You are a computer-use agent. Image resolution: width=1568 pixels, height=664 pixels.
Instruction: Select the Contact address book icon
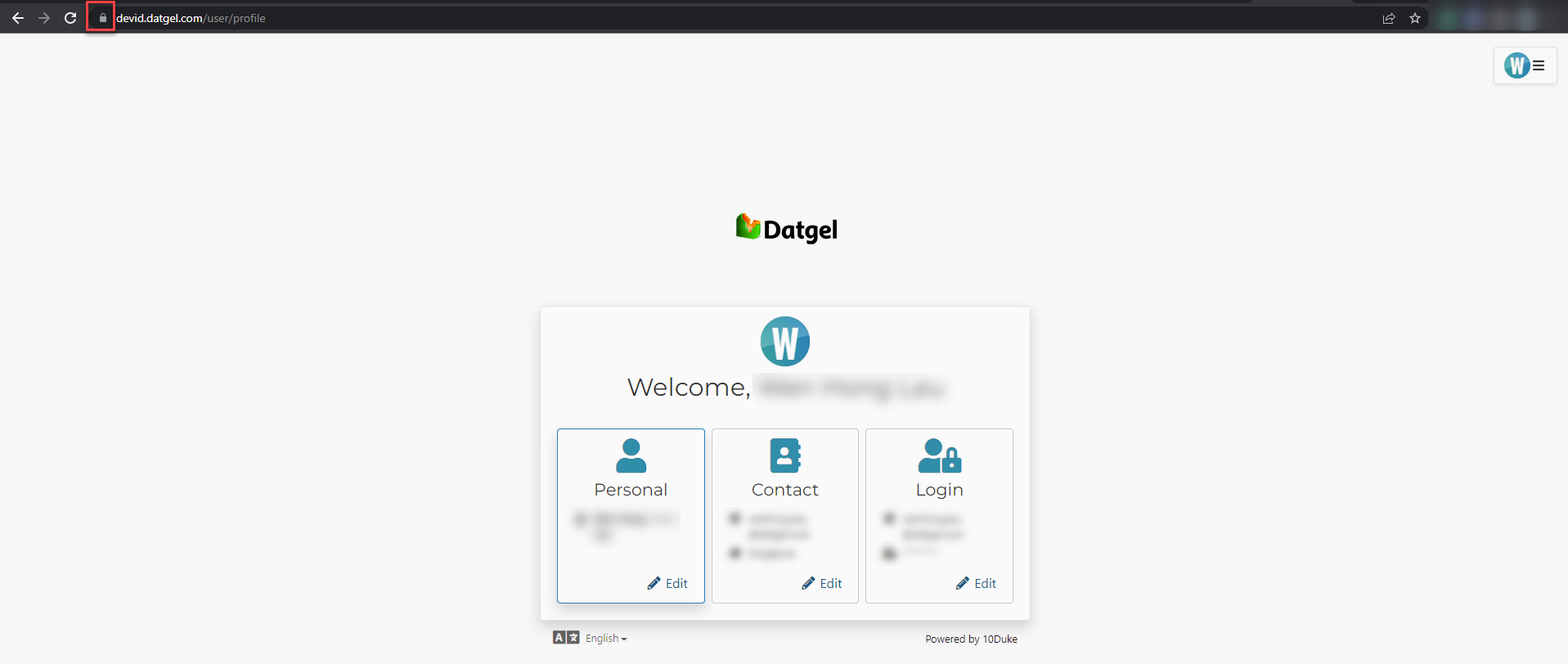[x=785, y=455]
